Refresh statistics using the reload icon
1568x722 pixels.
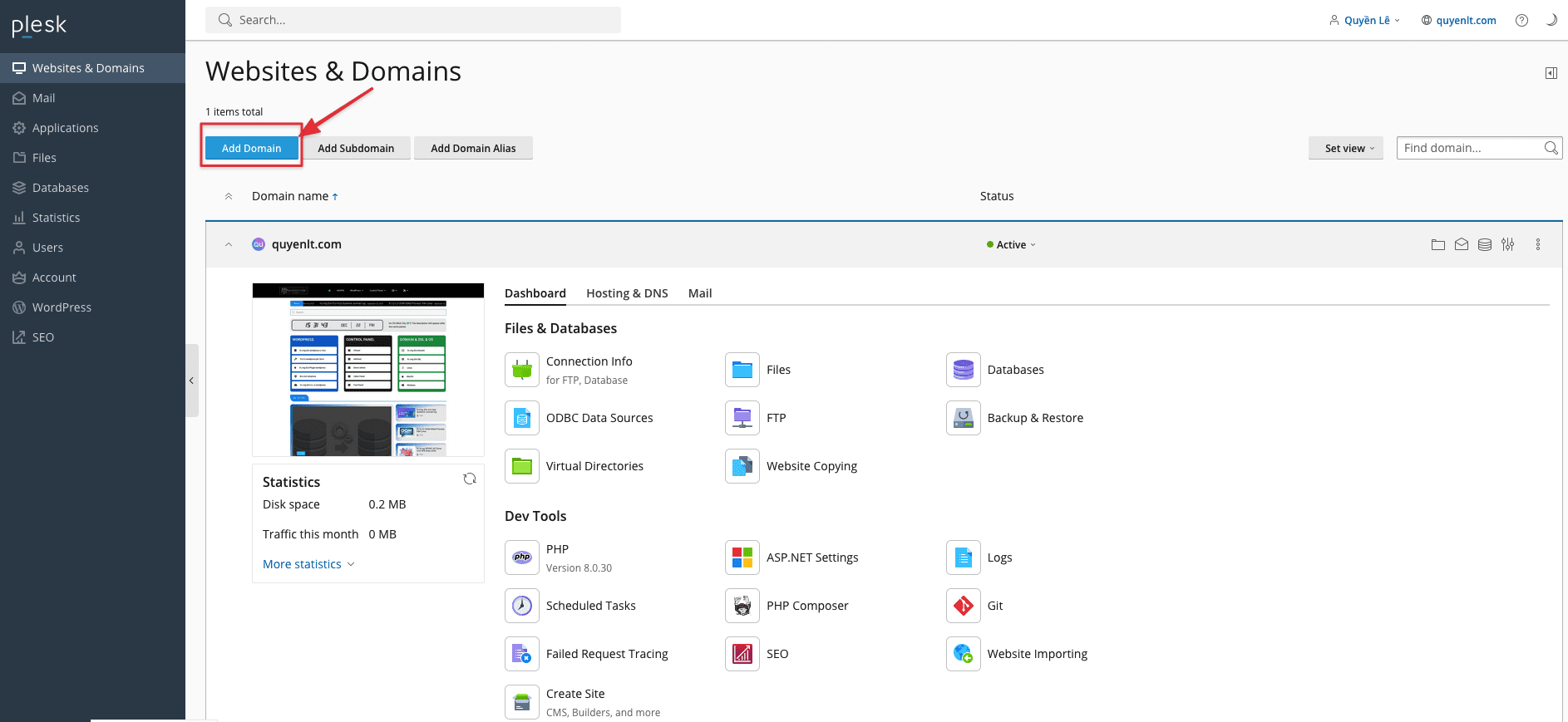[x=470, y=479]
